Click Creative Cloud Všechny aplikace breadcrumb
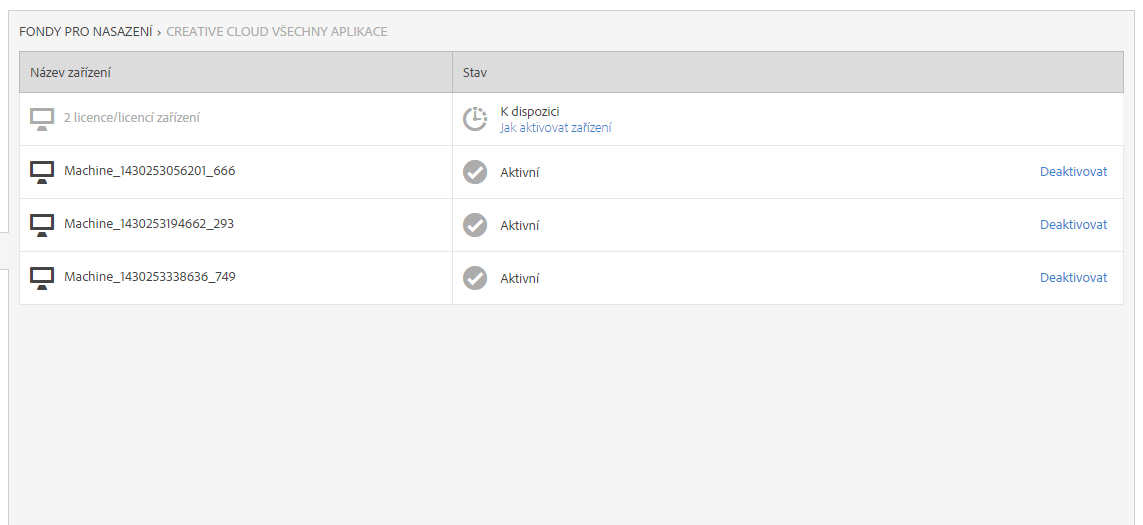The image size is (1143, 525). (x=277, y=32)
